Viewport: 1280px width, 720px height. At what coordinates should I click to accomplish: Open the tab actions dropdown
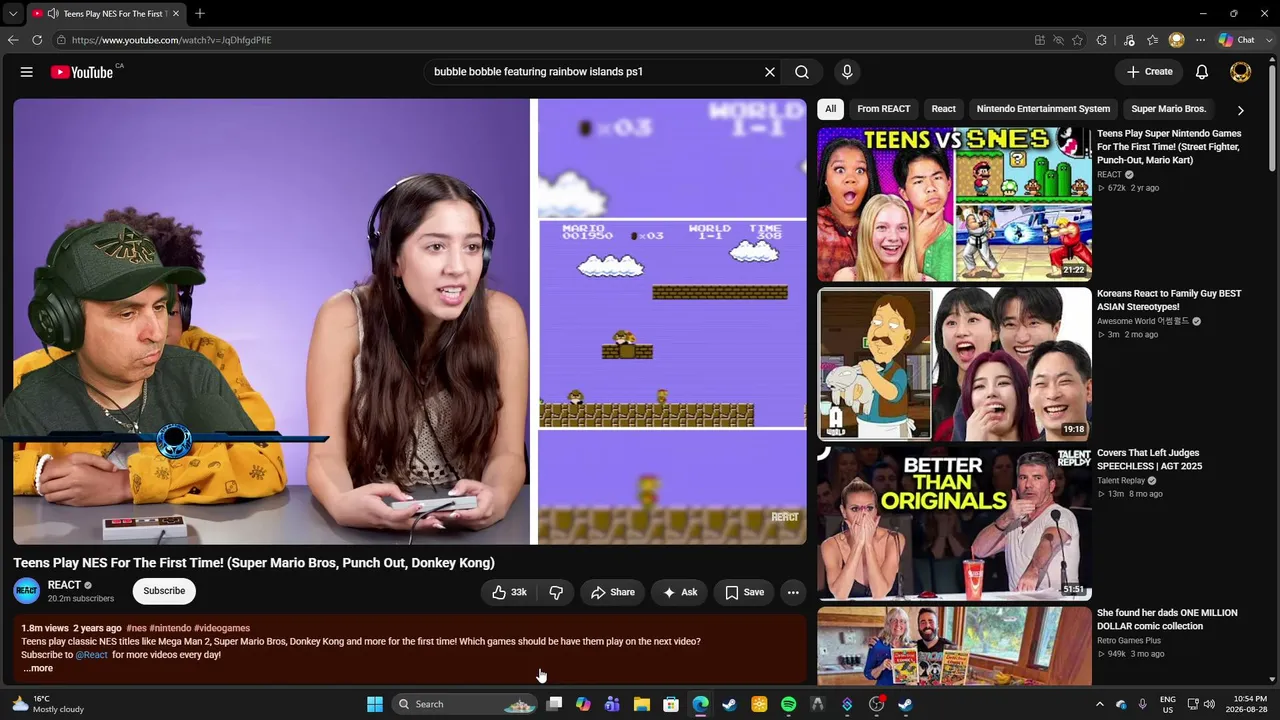pos(13,14)
